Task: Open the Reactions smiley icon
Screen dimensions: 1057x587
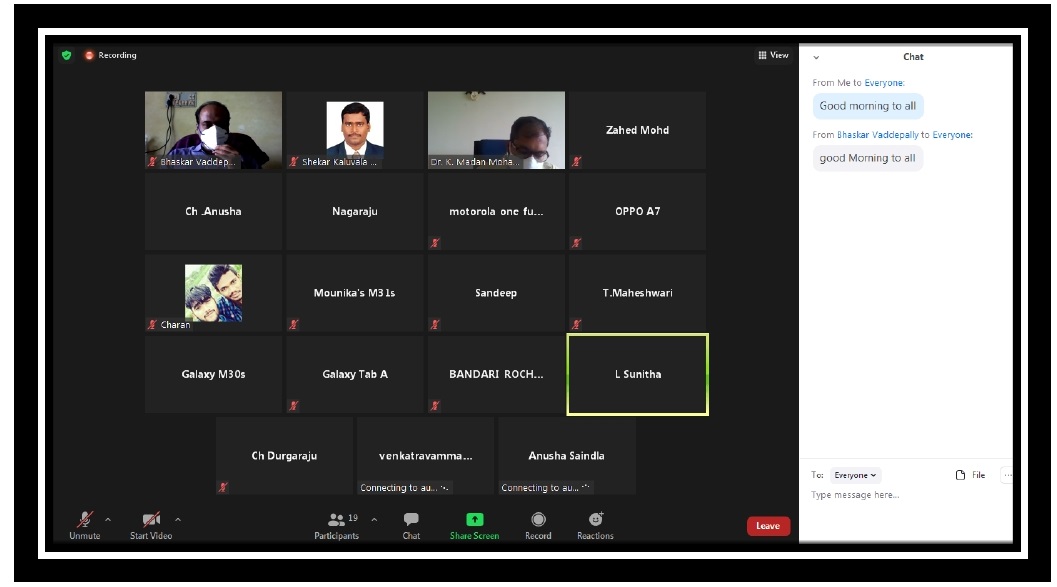Action: click(595, 520)
